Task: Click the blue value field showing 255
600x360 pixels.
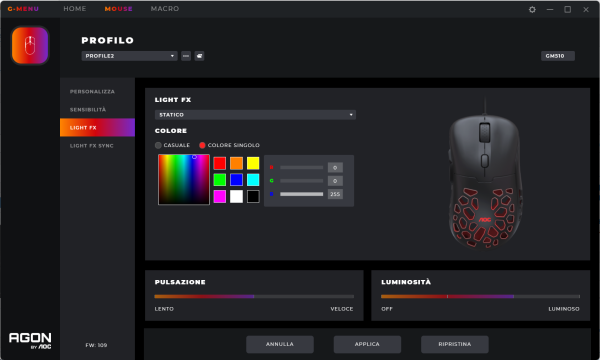Action: click(x=335, y=194)
